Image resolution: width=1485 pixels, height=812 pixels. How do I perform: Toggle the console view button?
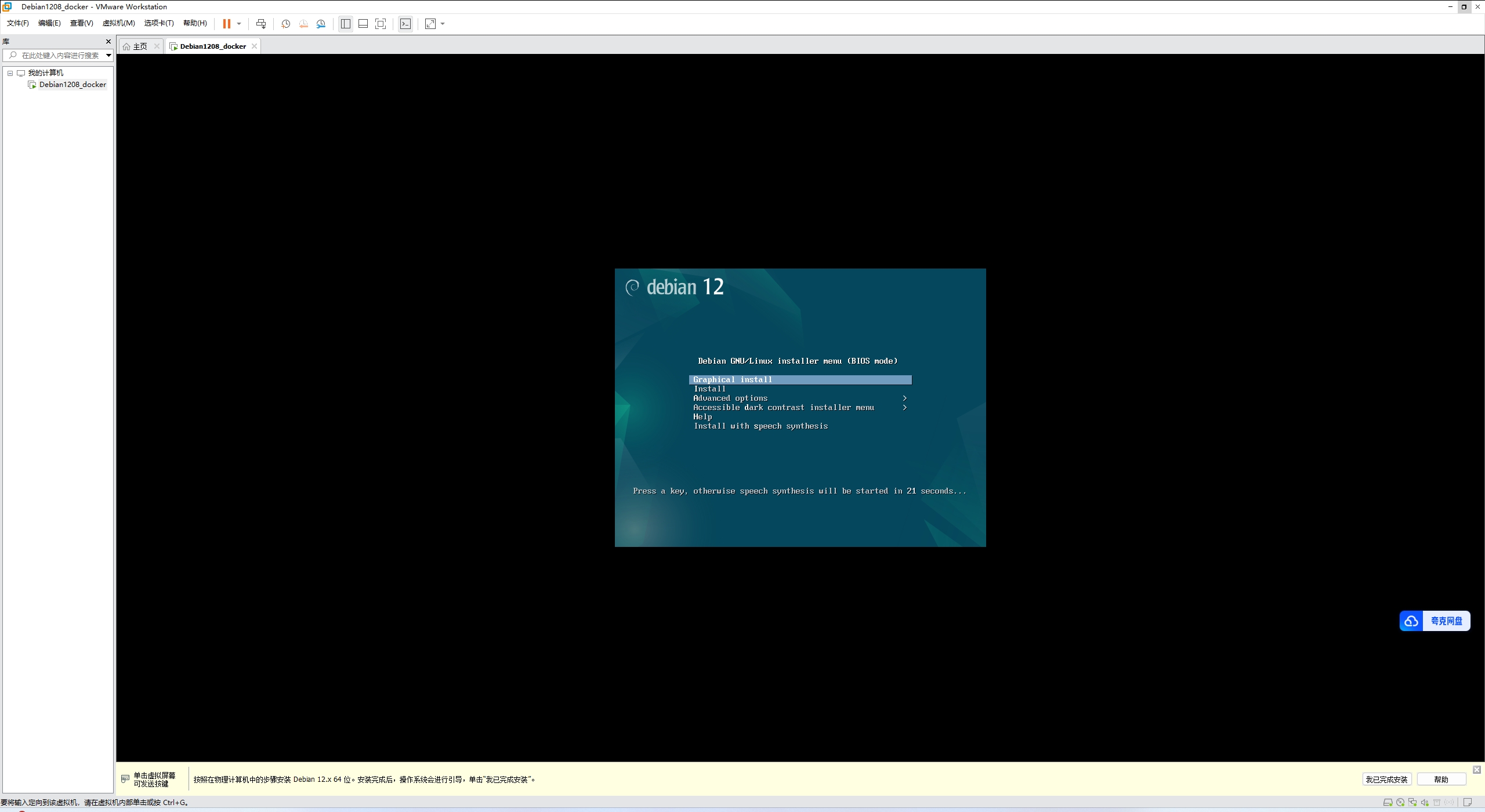(x=405, y=24)
